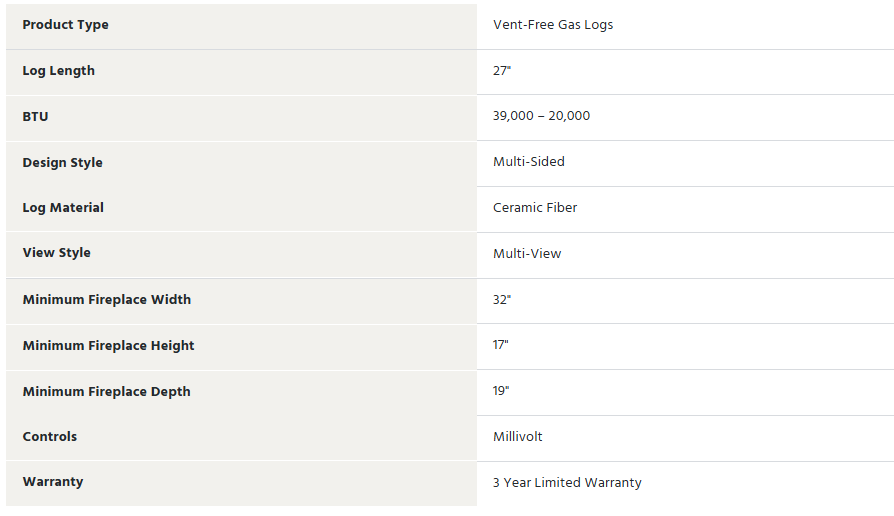The image size is (894, 516).
Task: Select the Ceramic Fiber value
Action: click(535, 208)
